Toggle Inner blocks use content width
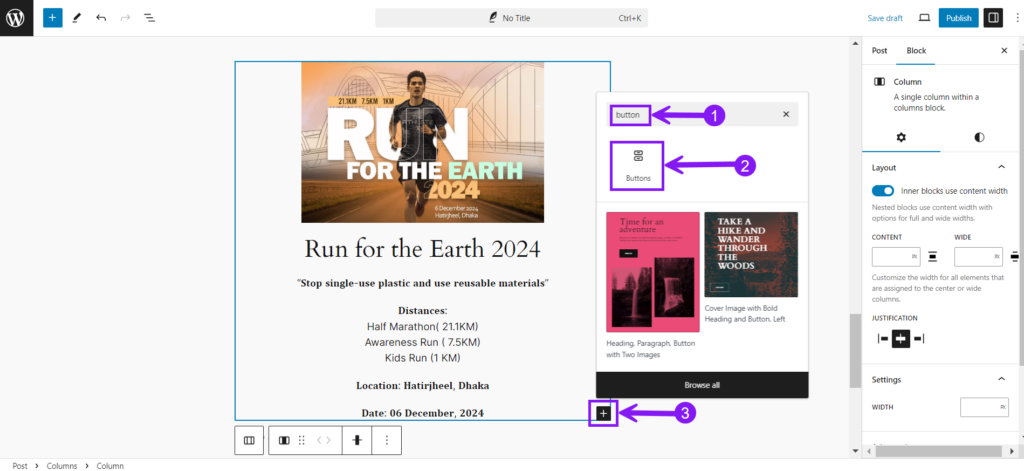Viewport: 1024px width, 471px height. click(883, 191)
